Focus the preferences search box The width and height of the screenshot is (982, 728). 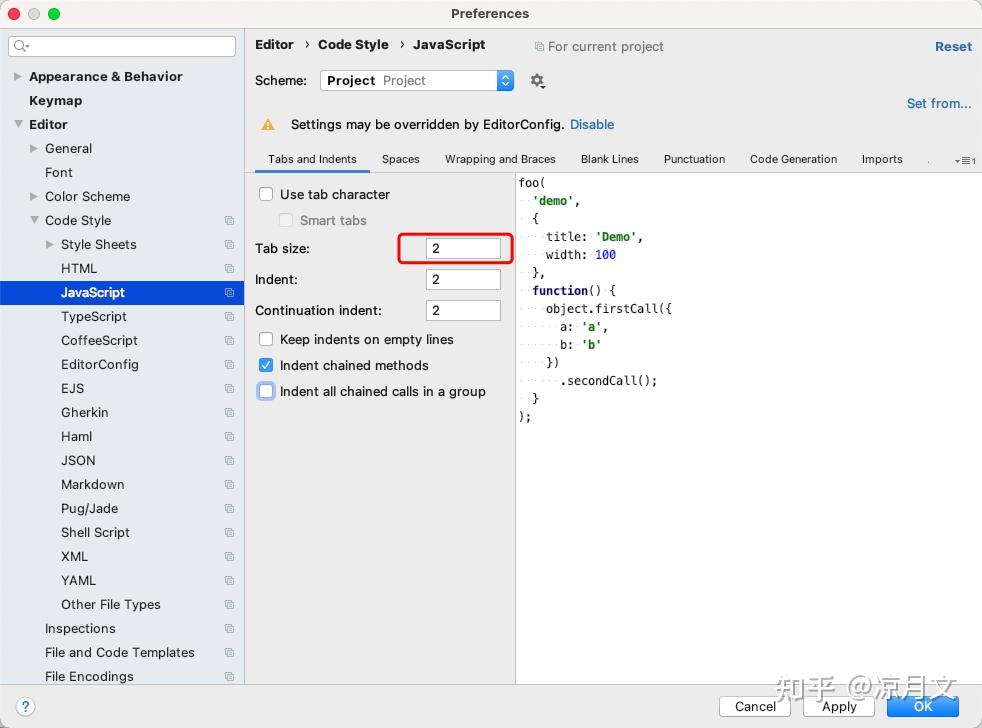[122, 46]
